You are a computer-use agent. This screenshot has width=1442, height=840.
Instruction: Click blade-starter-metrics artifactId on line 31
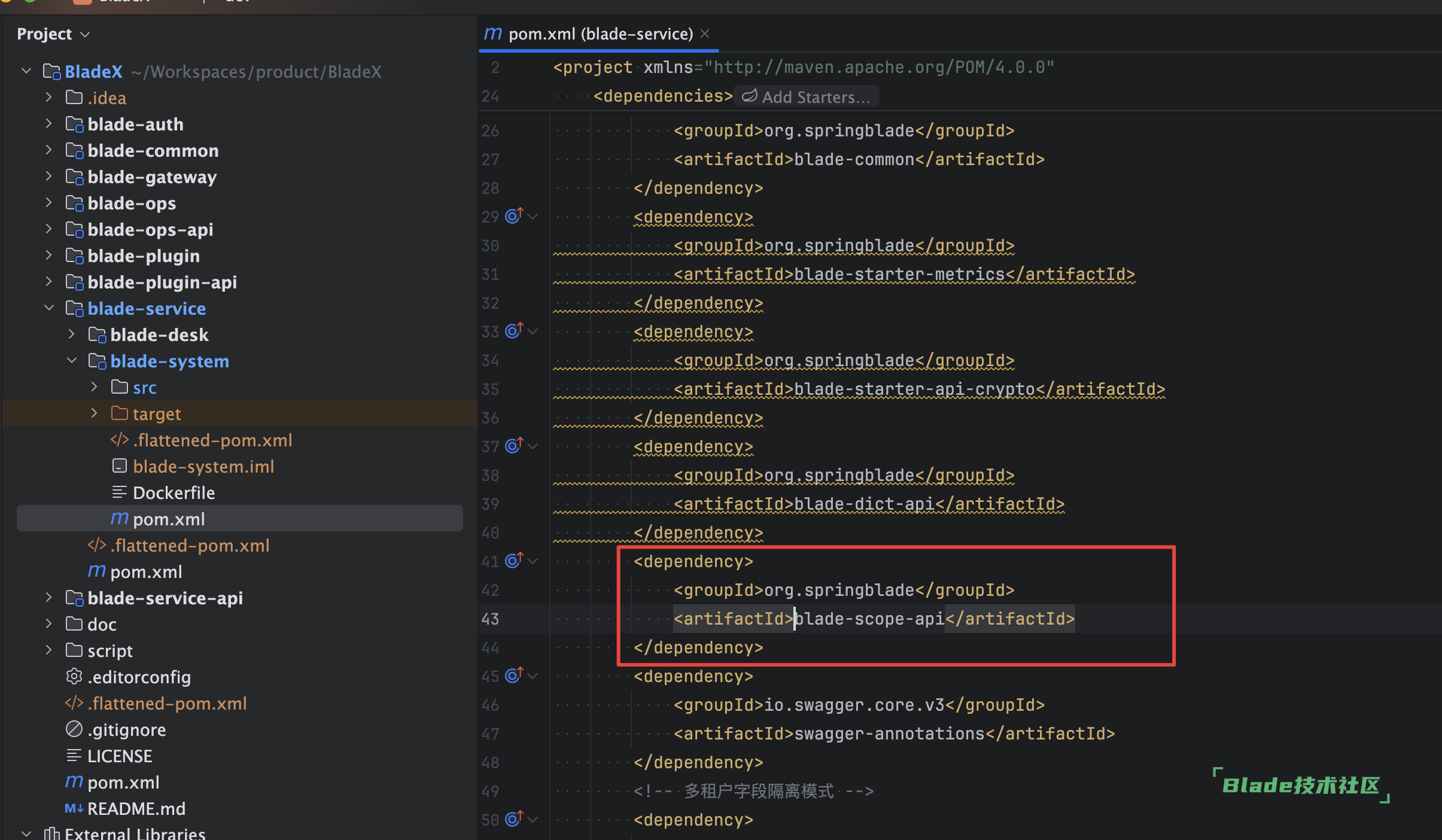pyautogui.click(x=899, y=274)
